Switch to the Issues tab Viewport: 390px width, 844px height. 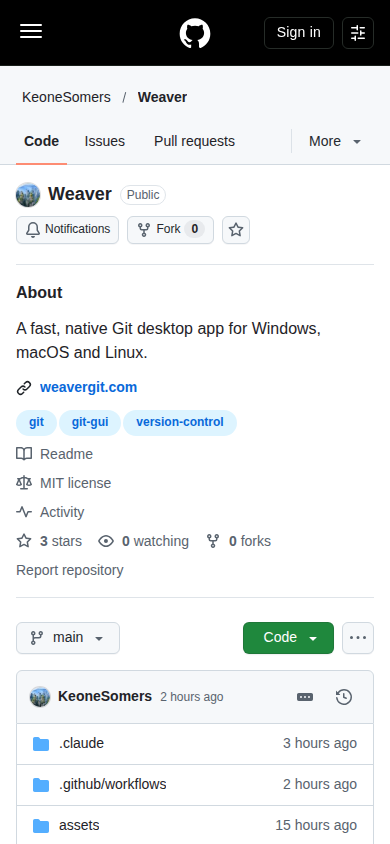(104, 141)
